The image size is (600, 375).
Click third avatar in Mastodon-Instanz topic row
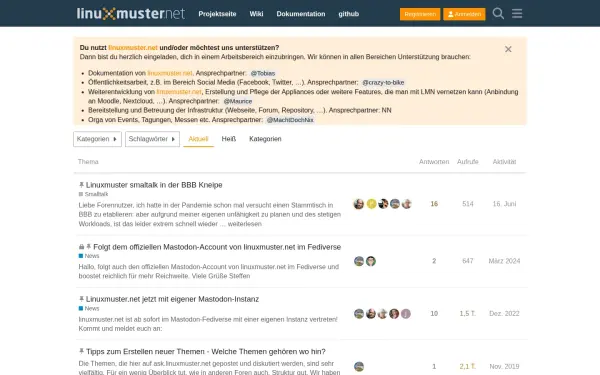(383, 314)
